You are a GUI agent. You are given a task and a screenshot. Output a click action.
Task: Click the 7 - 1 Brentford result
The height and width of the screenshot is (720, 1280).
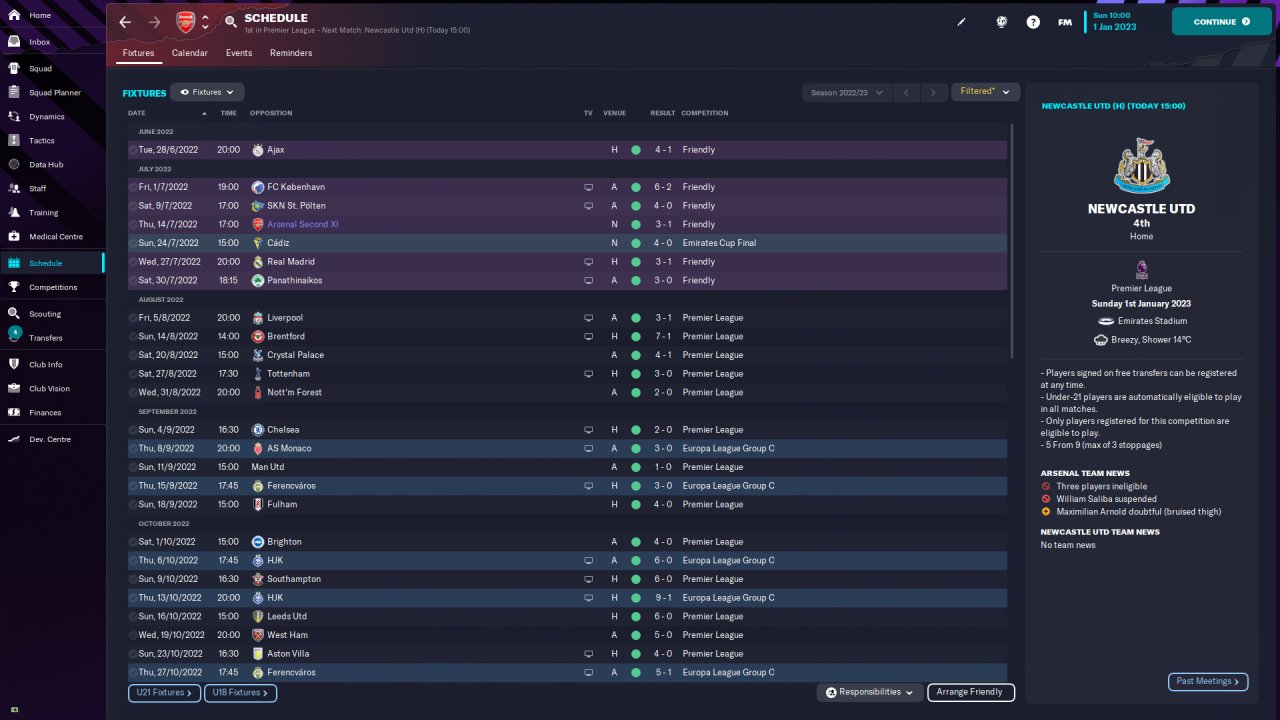pos(663,336)
